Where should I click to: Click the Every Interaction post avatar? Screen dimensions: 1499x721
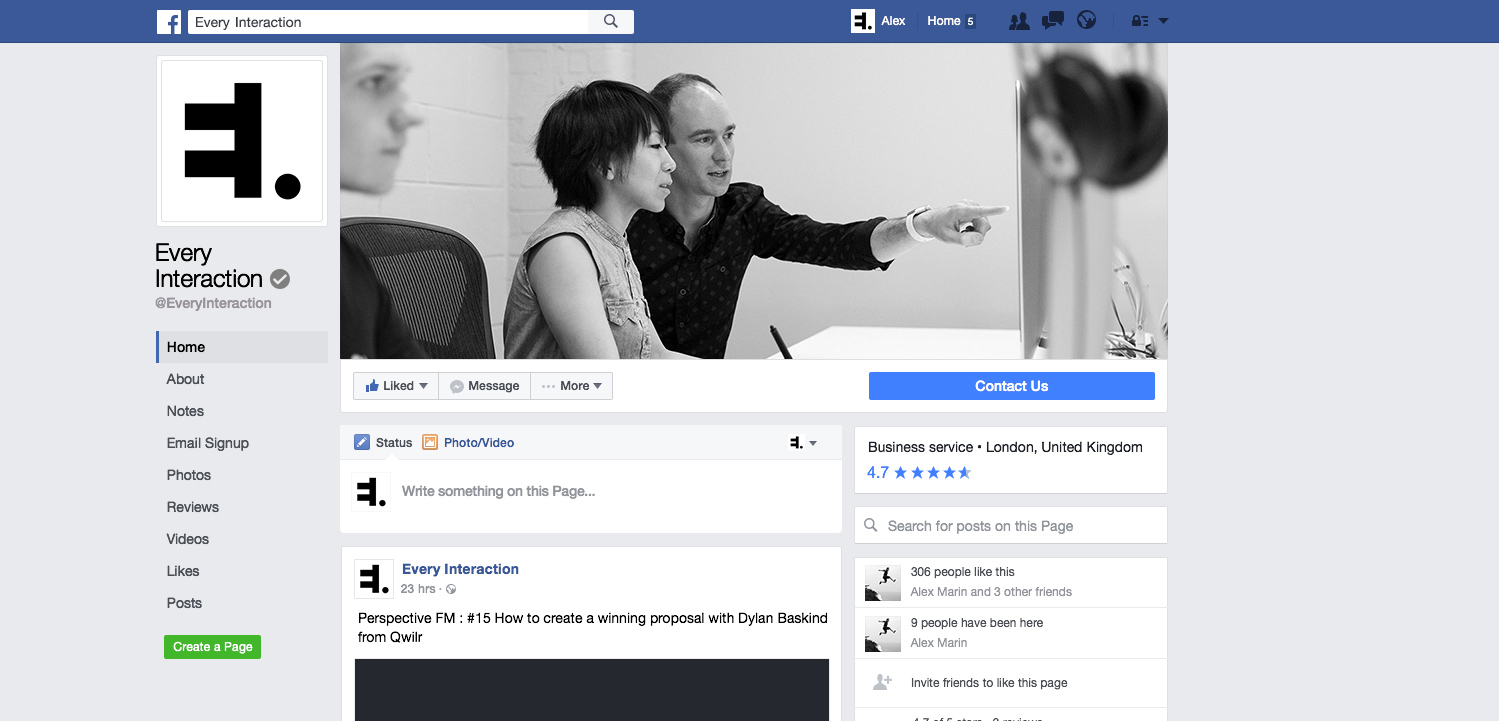click(374, 579)
